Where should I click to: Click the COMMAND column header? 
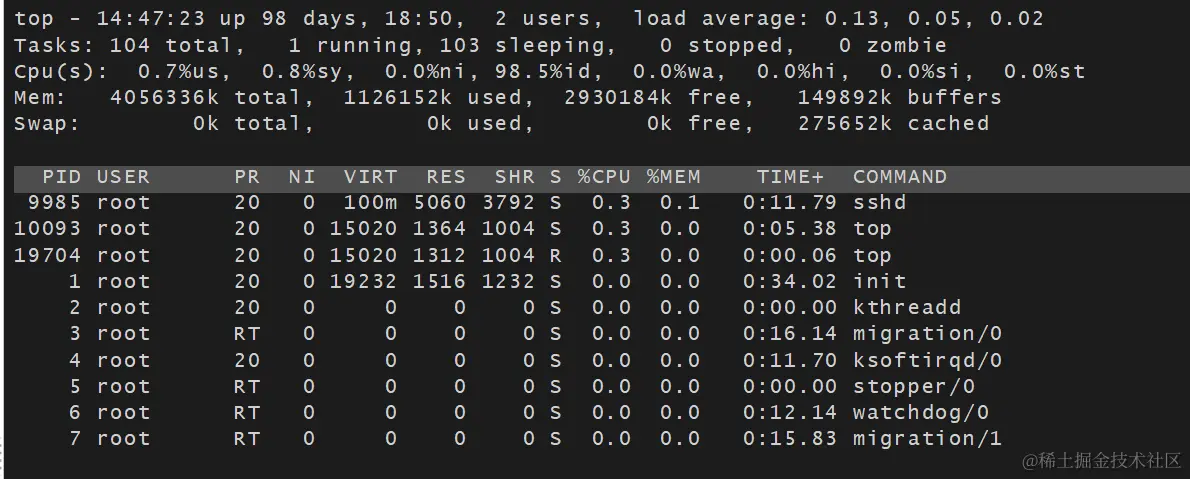900,178
